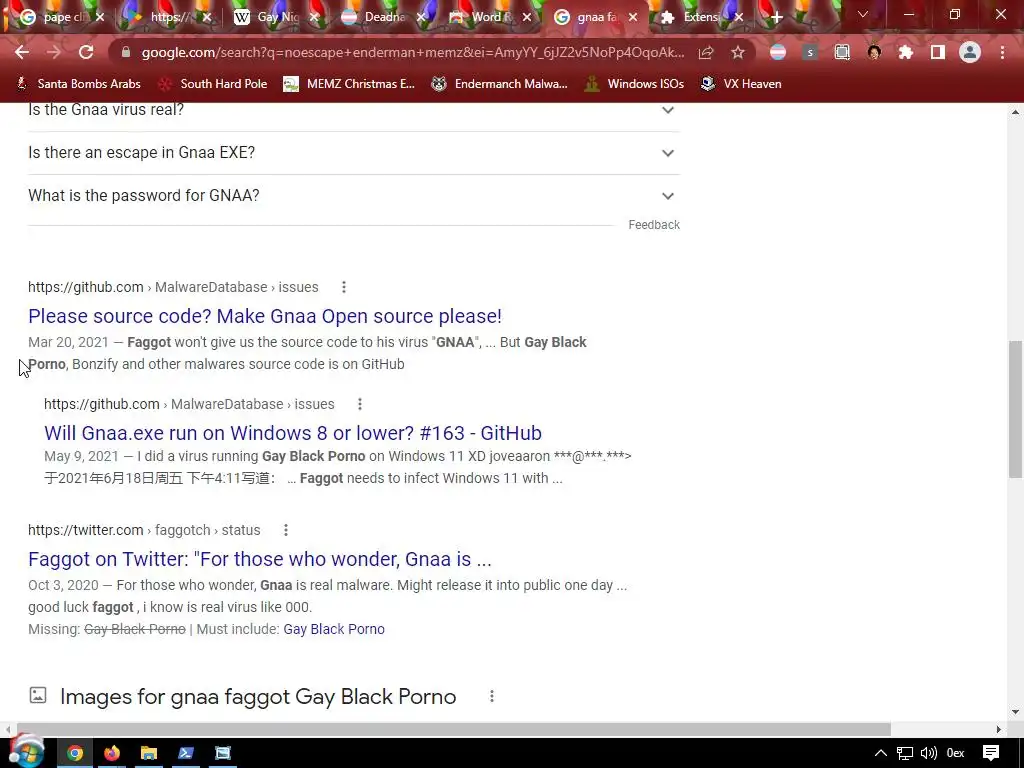
Task: Open 'Windows ISOs' bookmark
Action: click(x=634, y=84)
